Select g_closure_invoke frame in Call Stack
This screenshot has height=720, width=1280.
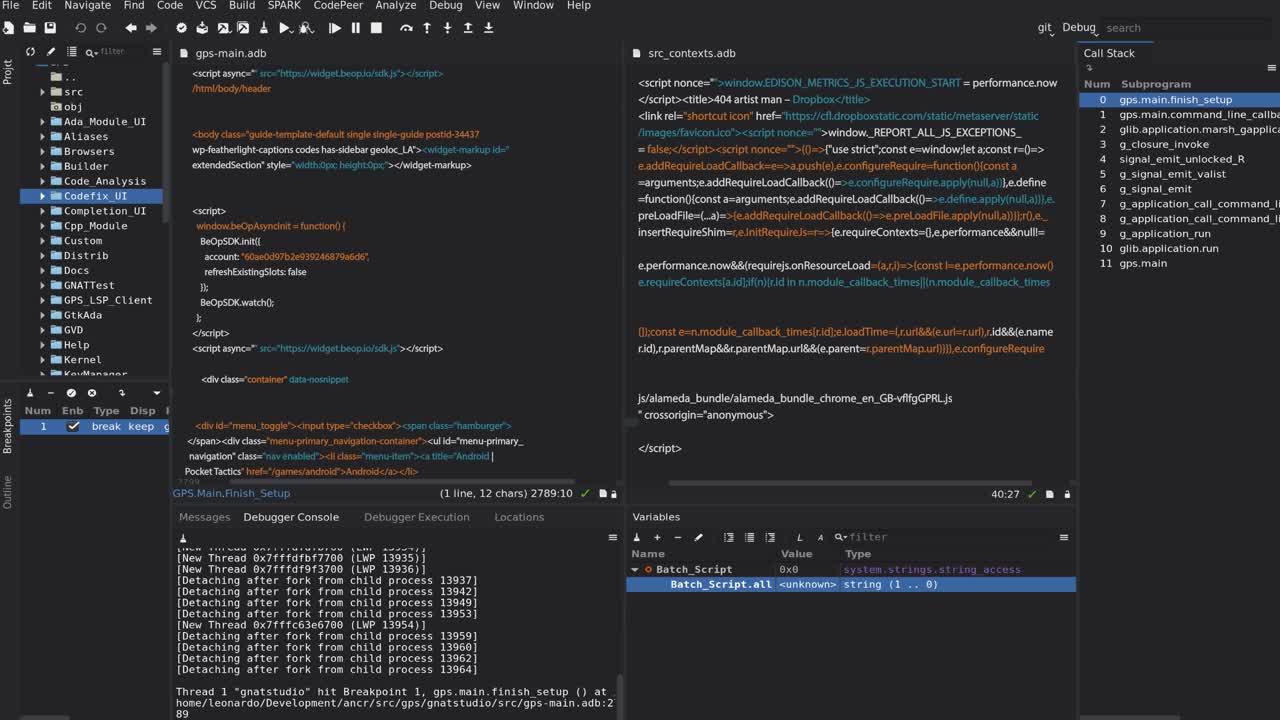1163,144
